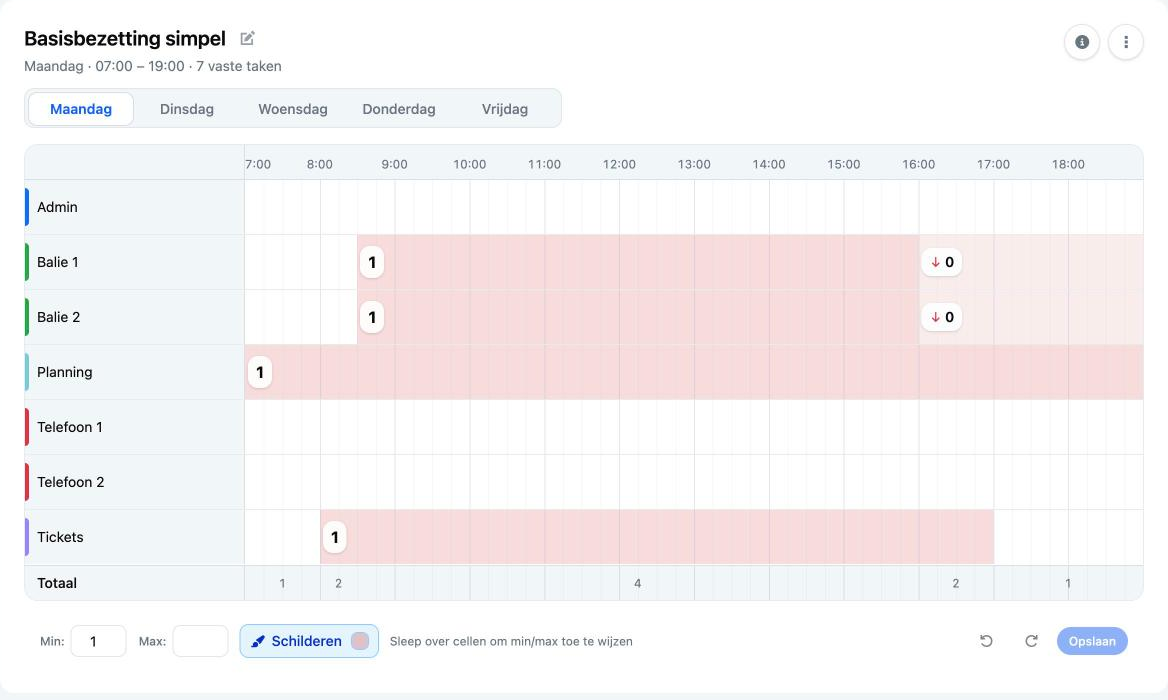The image size is (1168, 700).
Task: Select the Admin row label
Action: pyautogui.click(x=57, y=207)
